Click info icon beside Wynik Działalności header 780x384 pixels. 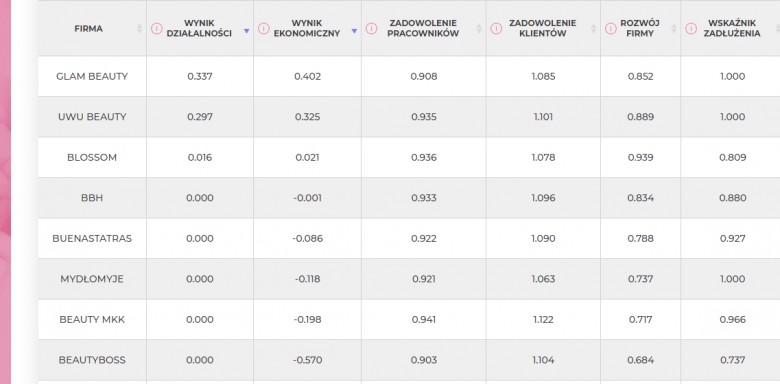pos(156,28)
